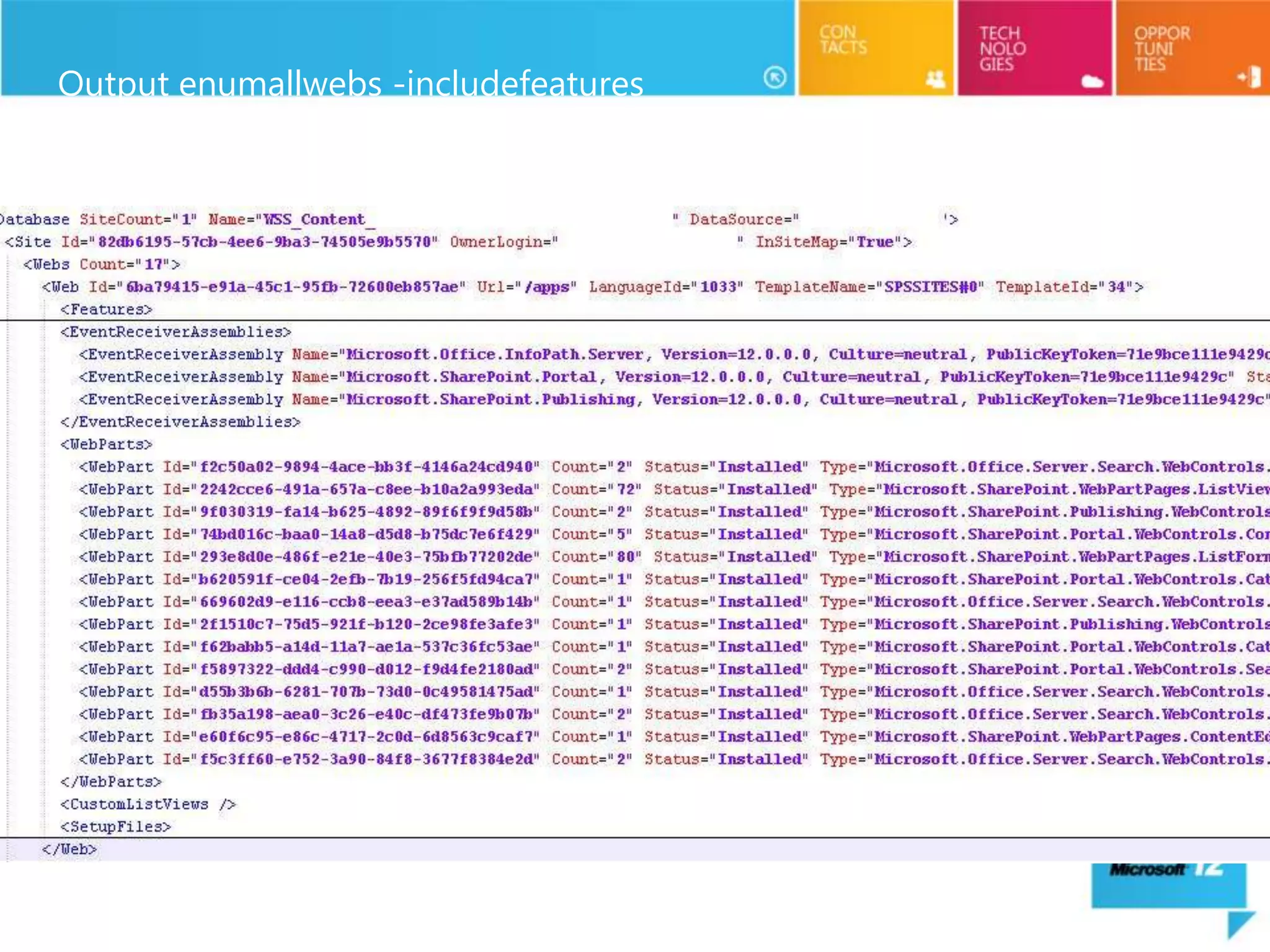Click the <Features> node
Viewport: 1270px width, 952px height.
[x=106, y=309]
